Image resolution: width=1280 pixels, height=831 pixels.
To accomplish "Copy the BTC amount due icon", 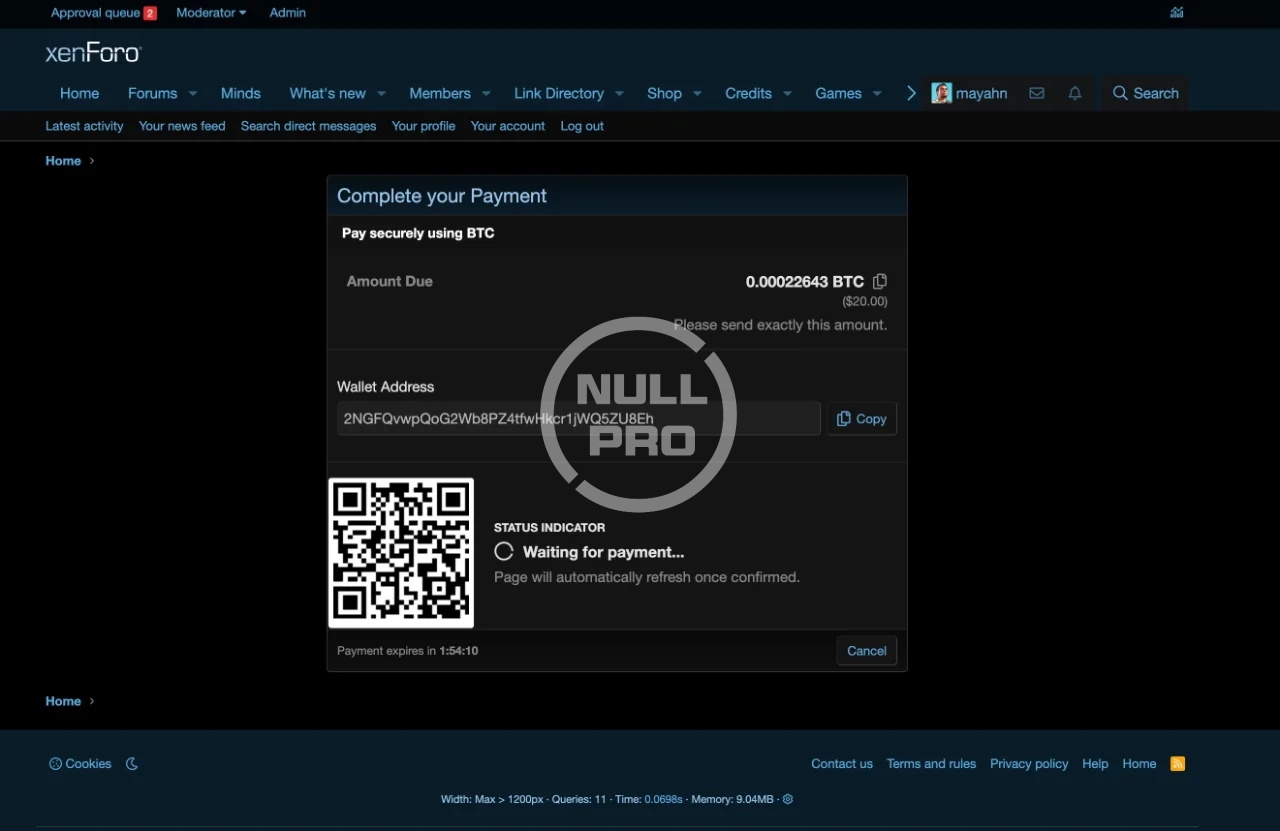I will coord(880,282).
